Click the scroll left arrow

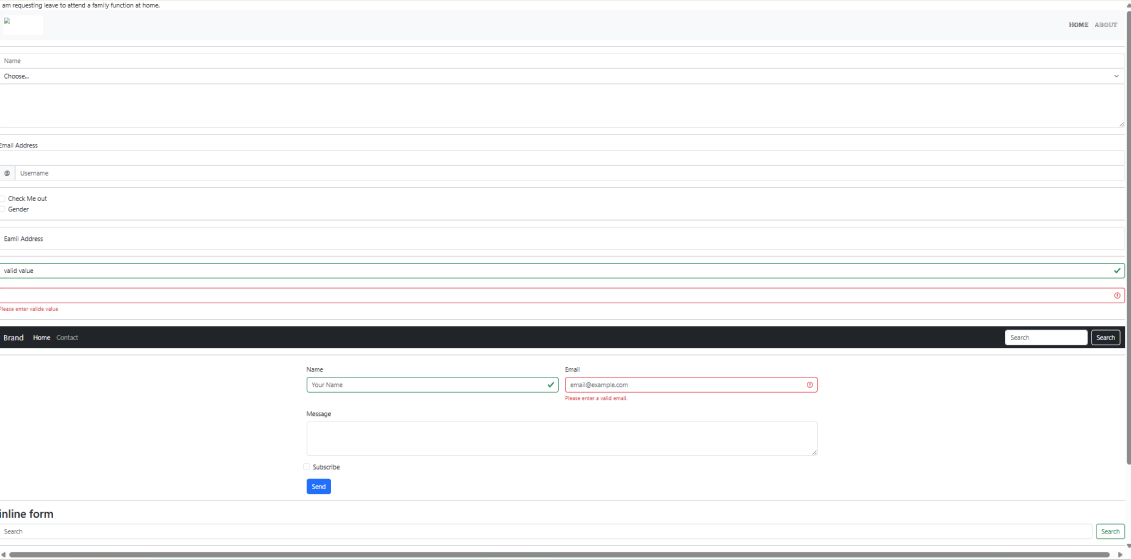click(x=3, y=555)
